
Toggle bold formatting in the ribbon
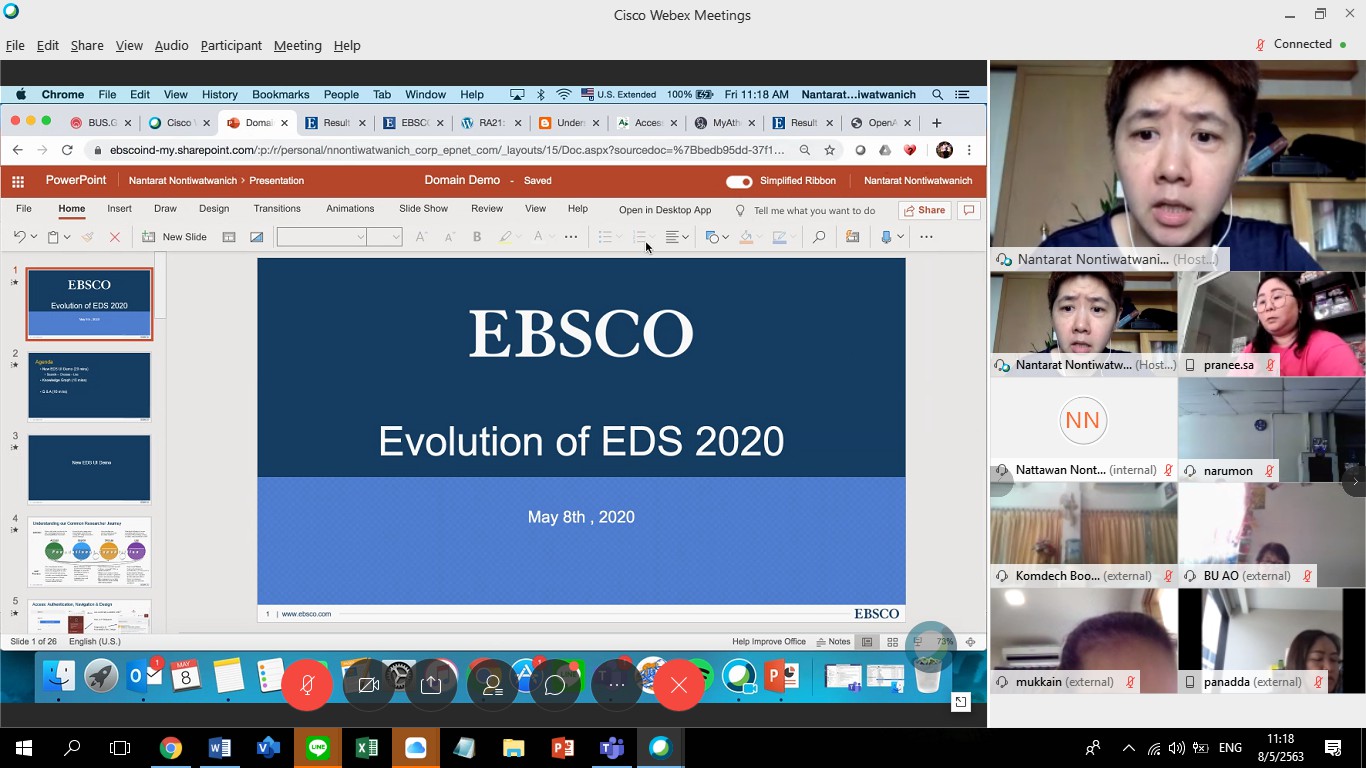tap(477, 237)
